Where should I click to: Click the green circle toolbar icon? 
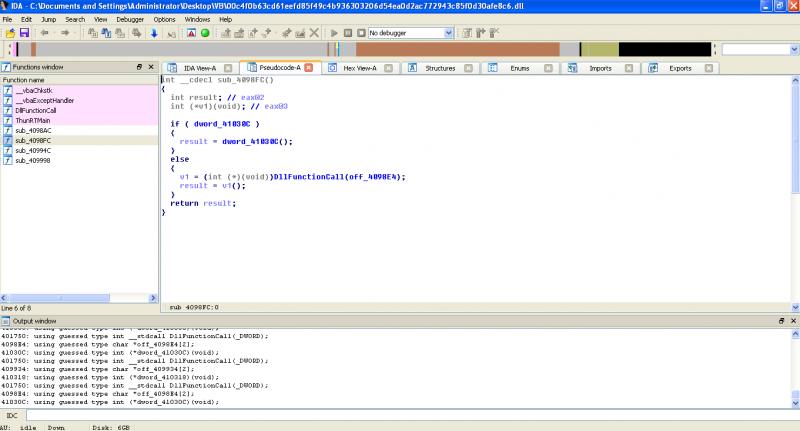pos(205,33)
